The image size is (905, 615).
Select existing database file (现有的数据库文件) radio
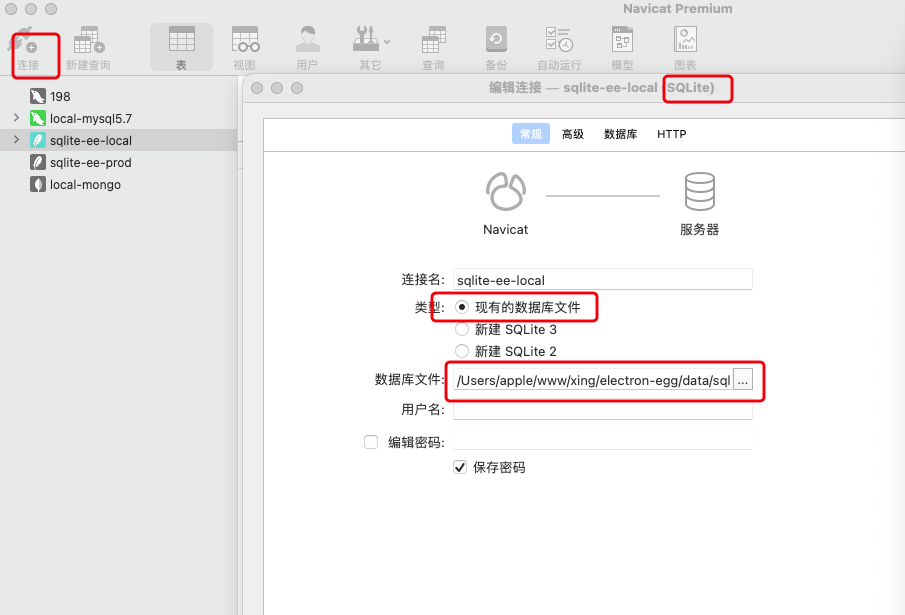coord(462,307)
